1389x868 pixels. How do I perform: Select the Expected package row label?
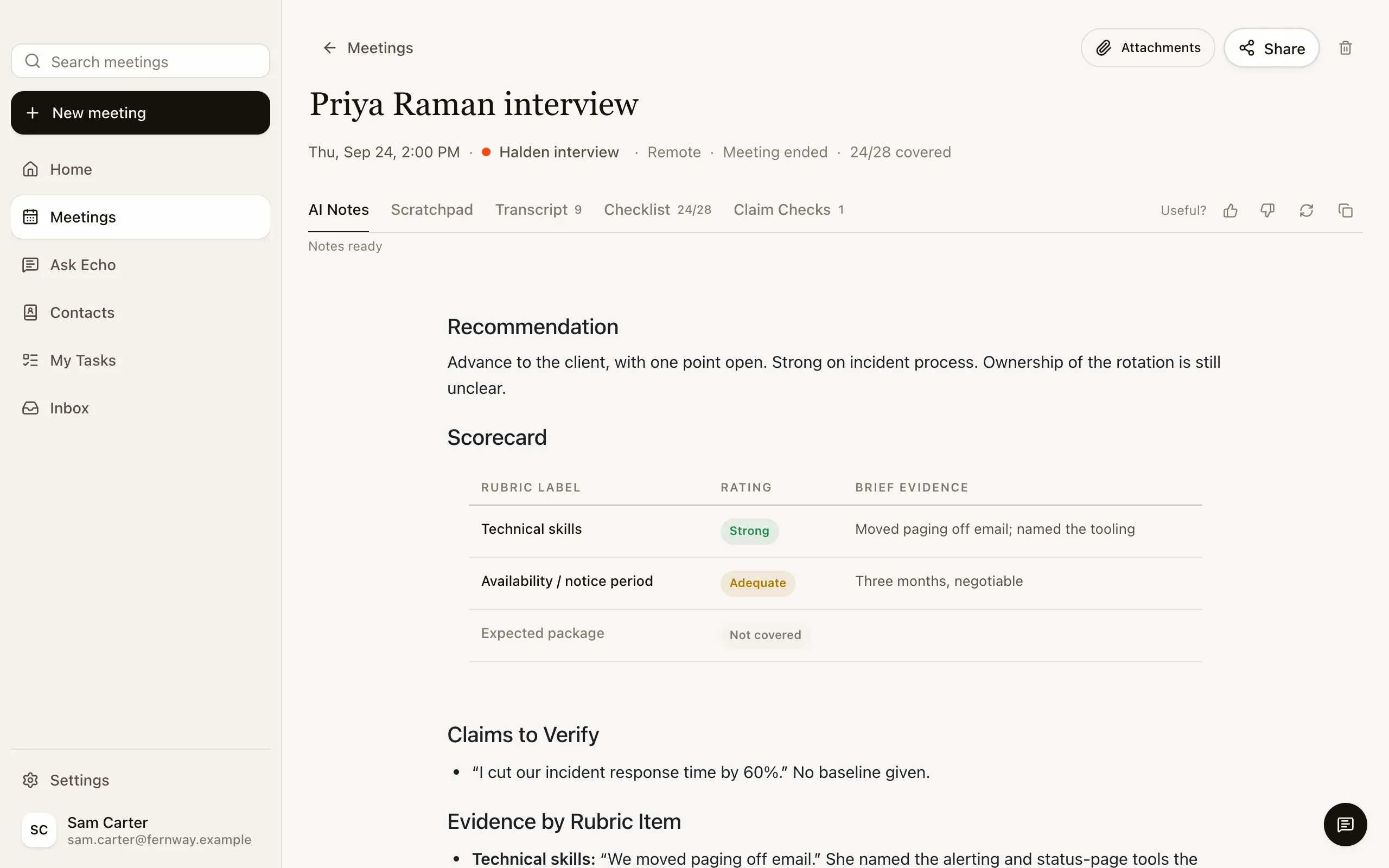[543, 633]
